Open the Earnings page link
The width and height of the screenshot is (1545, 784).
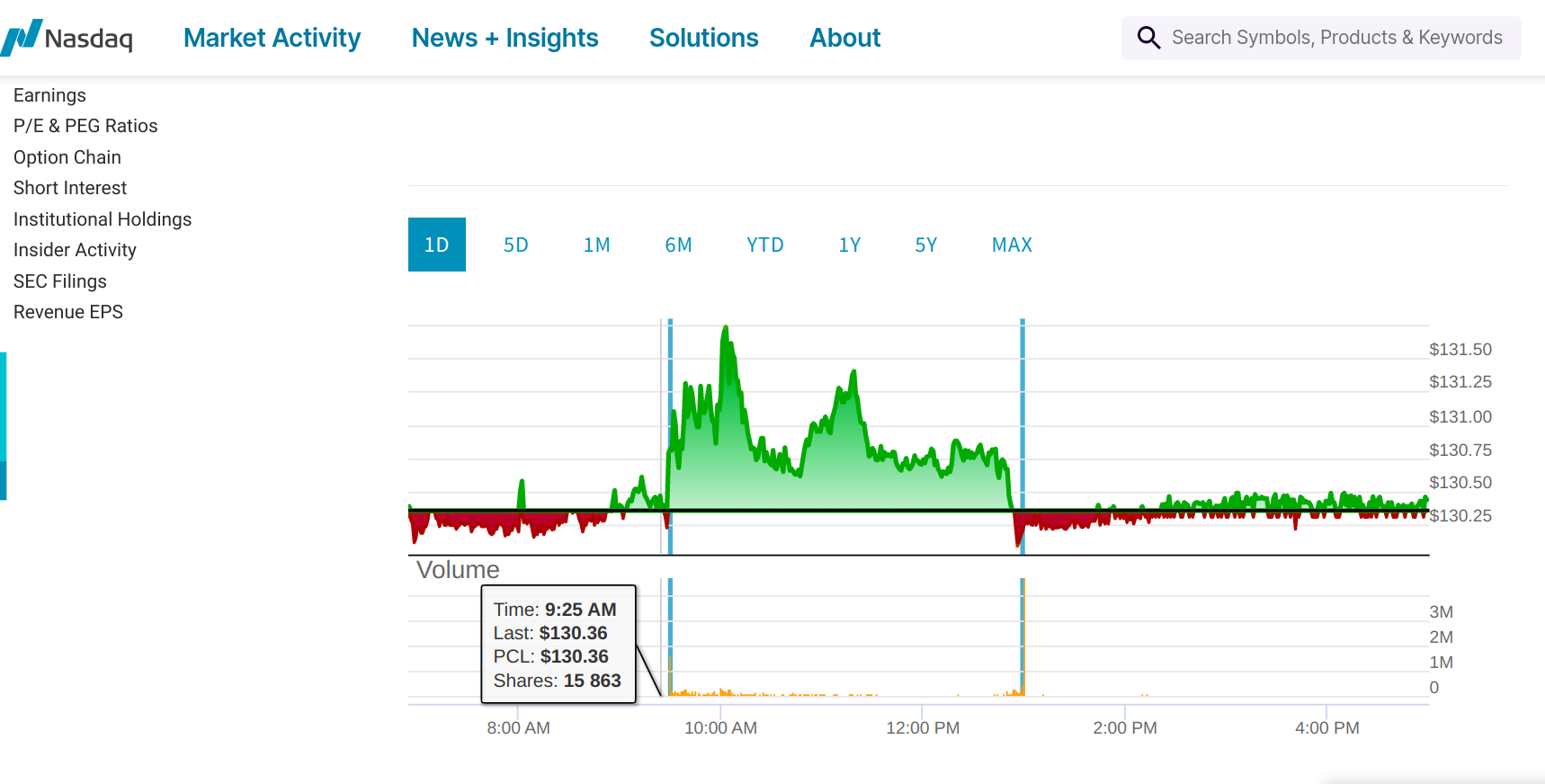pyautogui.click(x=49, y=95)
